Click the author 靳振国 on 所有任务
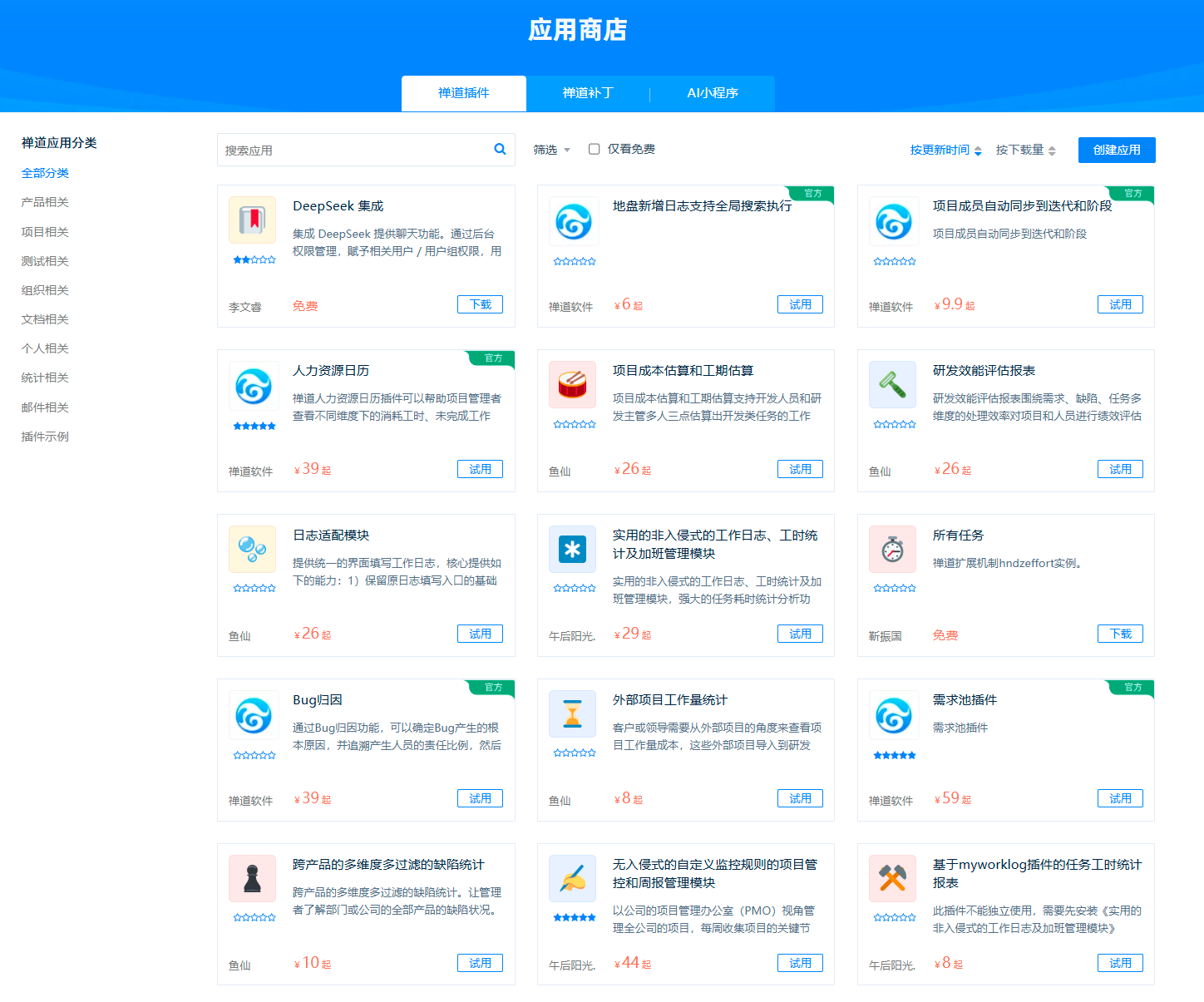1204x1002 pixels. point(886,636)
